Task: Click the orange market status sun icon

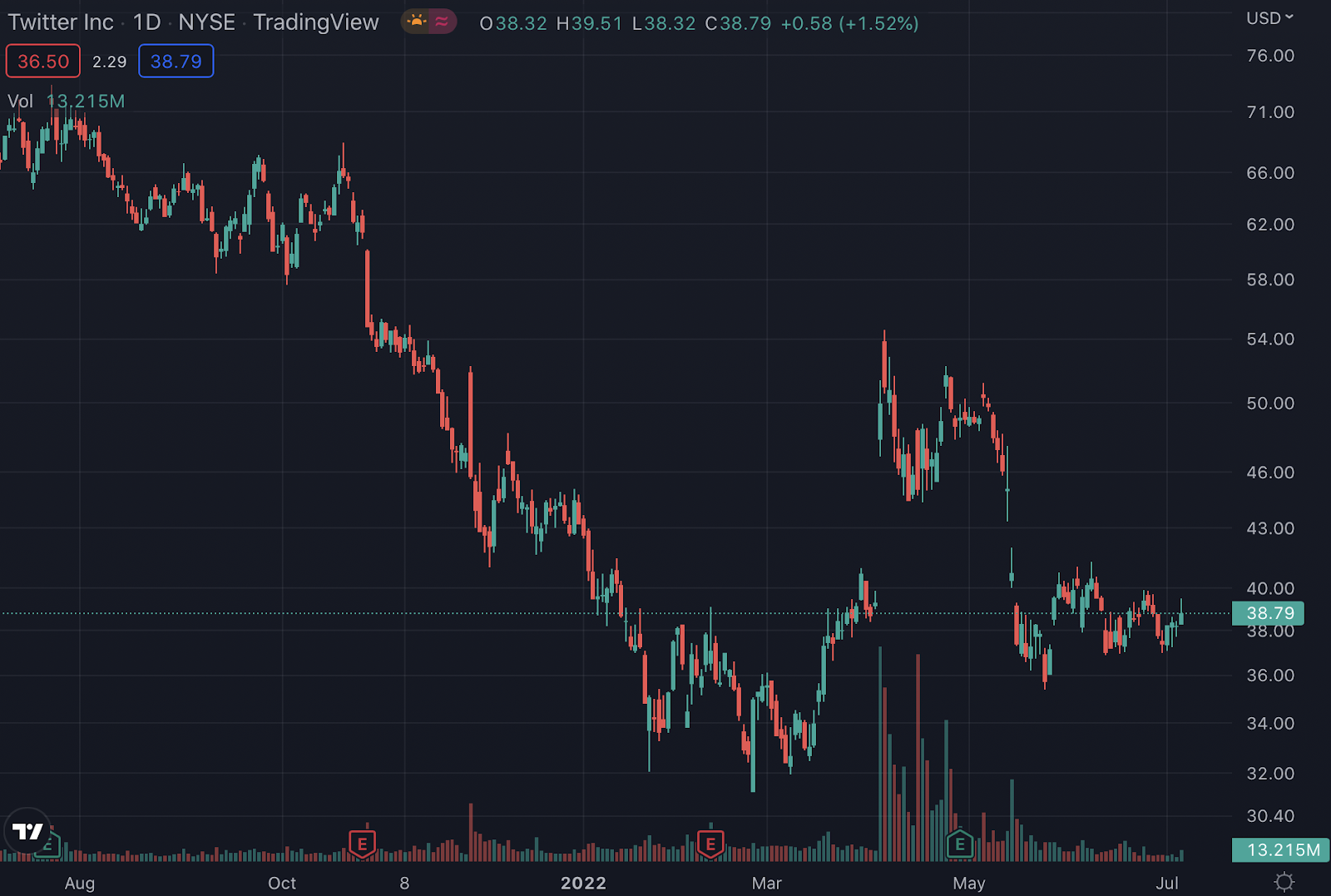Action: click(x=418, y=22)
